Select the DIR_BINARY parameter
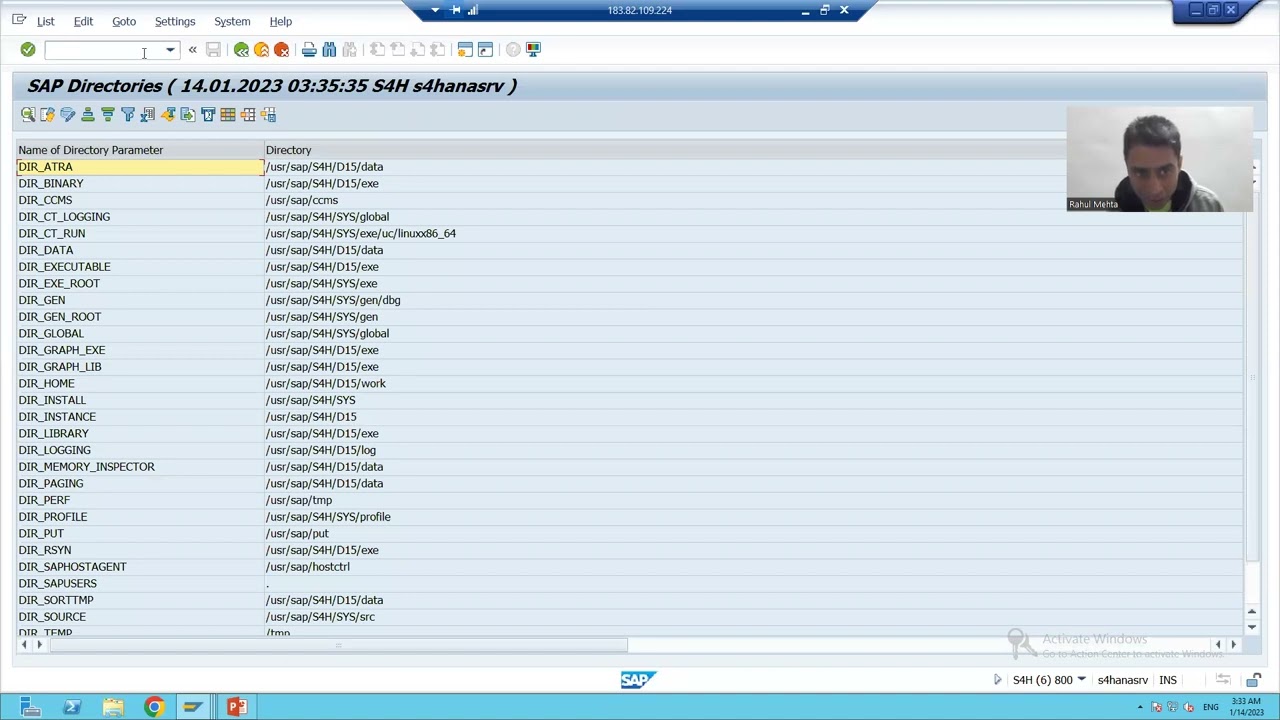 [51, 184]
